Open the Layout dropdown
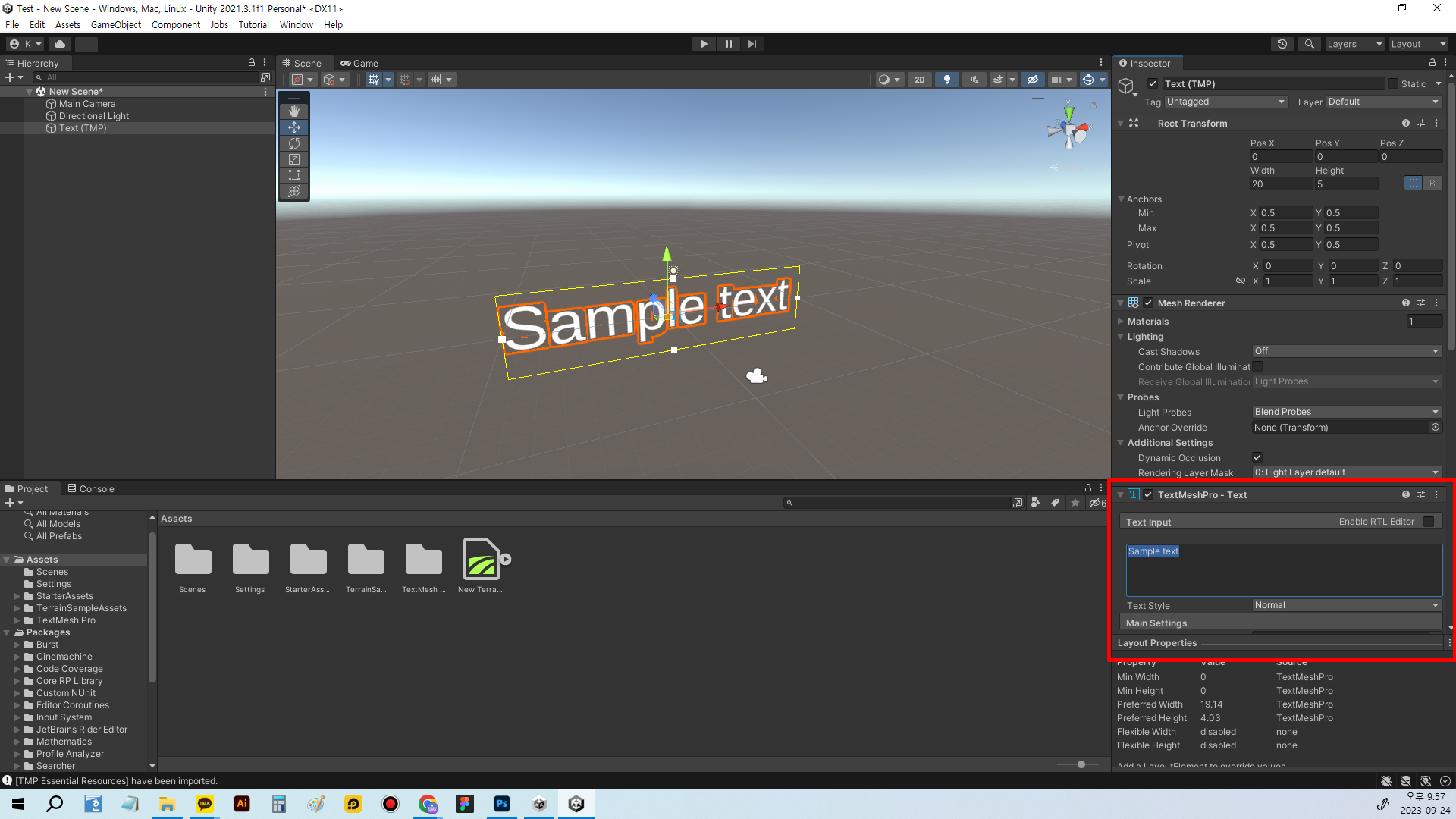 pyautogui.click(x=1418, y=44)
